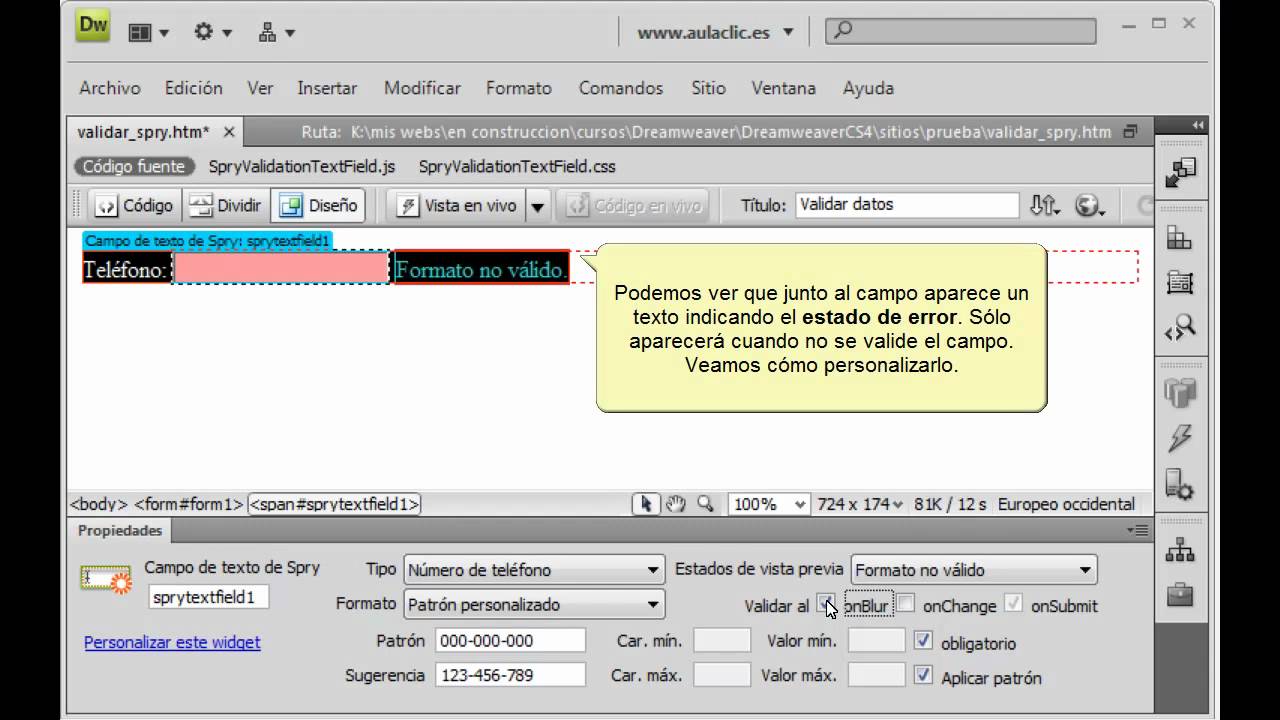Switch to Código view
The image size is (1280, 720).
(134, 205)
